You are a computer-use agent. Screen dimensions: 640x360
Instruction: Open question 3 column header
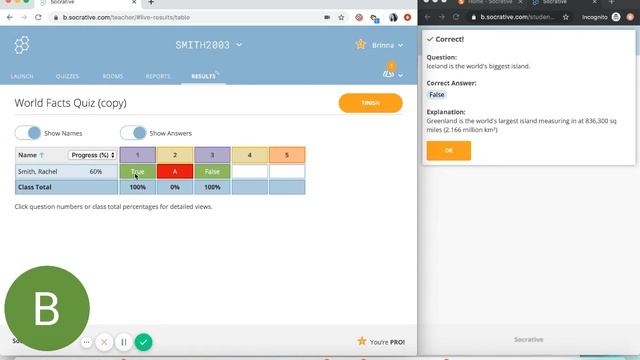tap(212, 155)
